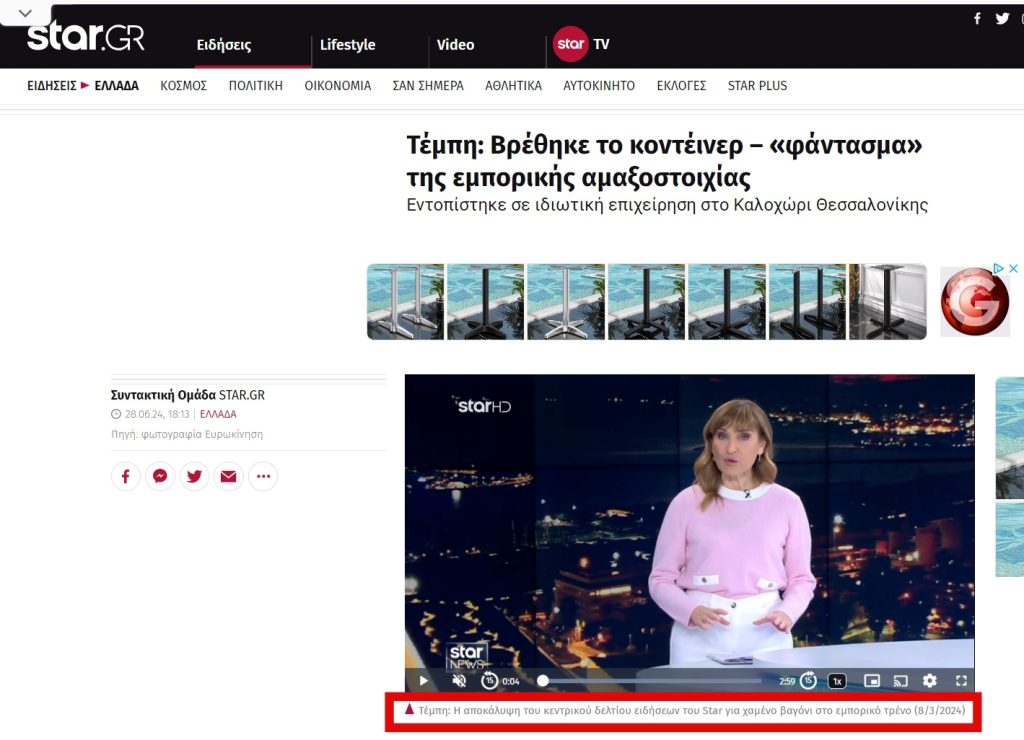This screenshot has height=740, width=1024.
Task: Share article on Twitter
Action: click(x=194, y=476)
